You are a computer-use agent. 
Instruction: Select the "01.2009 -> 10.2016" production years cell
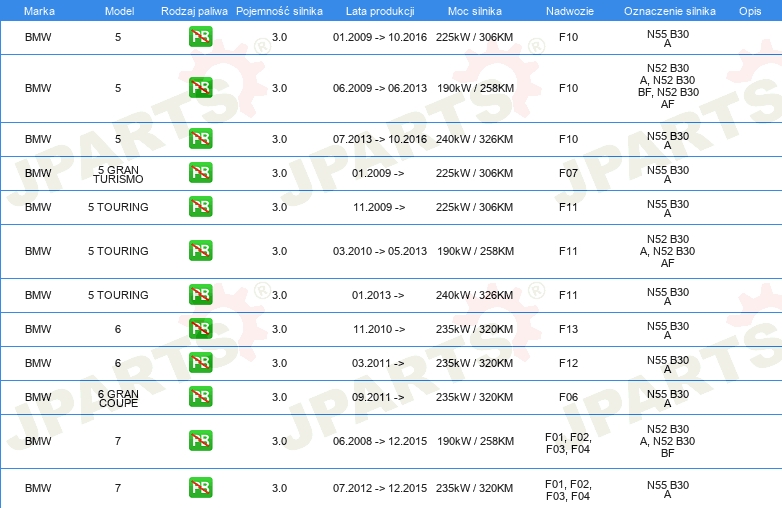click(380, 37)
